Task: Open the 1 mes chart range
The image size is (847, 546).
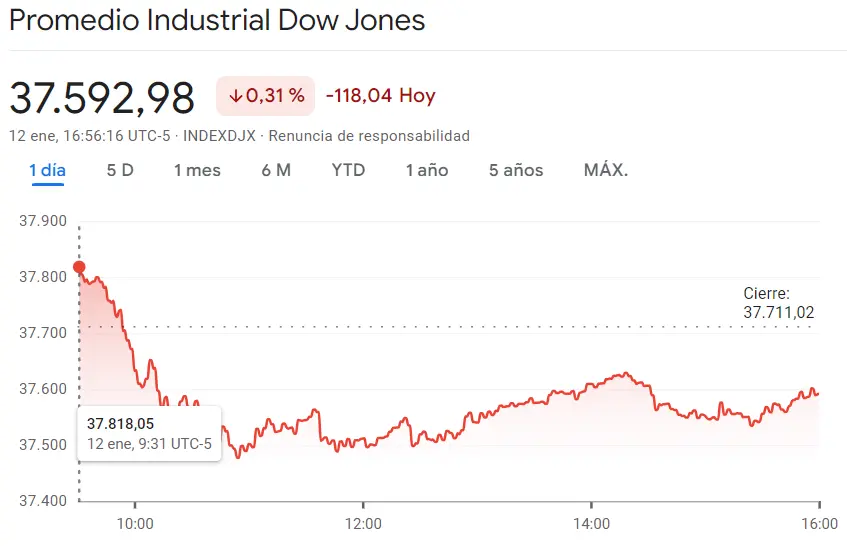Action: click(x=197, y=170)
